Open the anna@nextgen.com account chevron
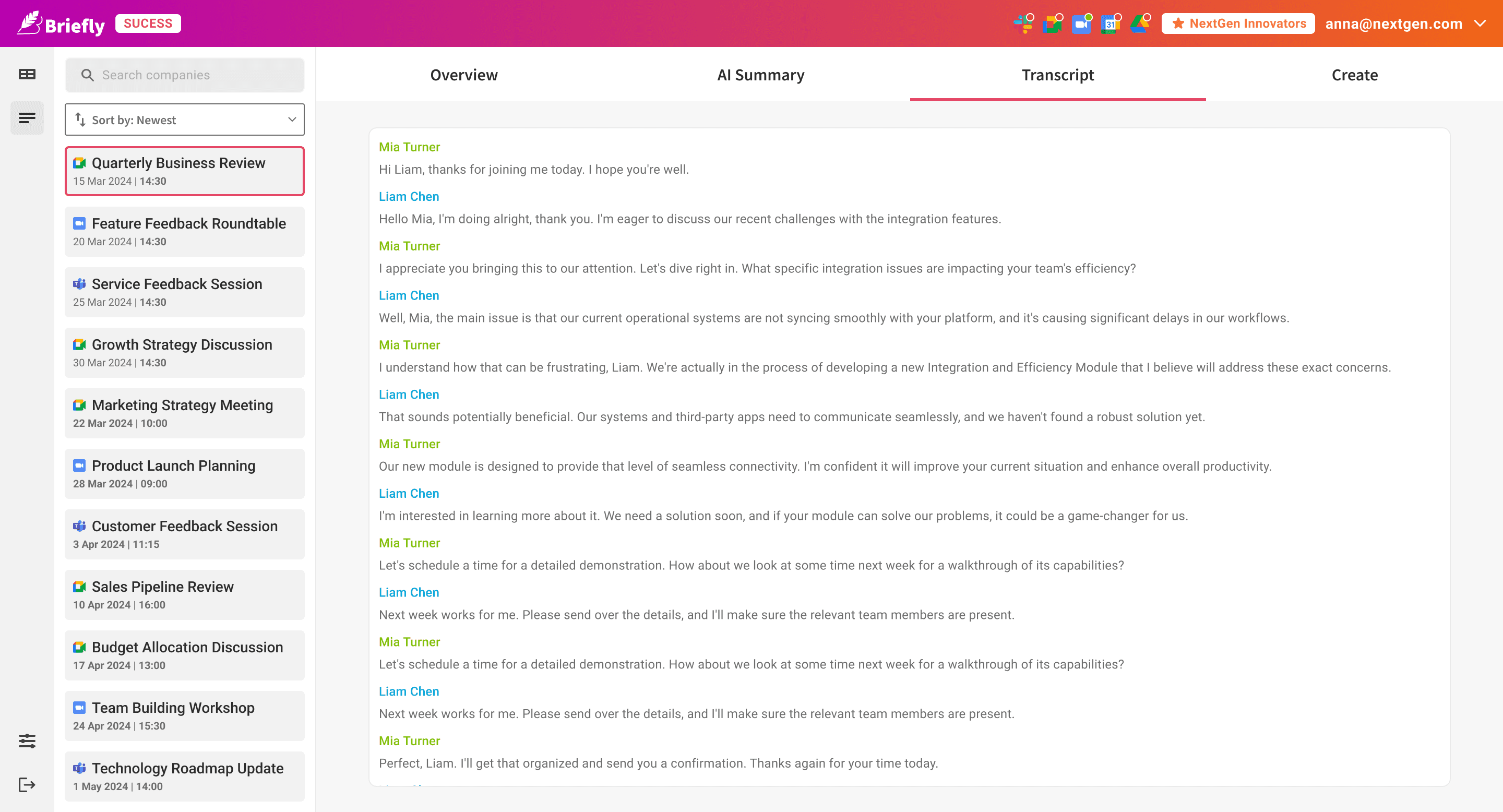The height and width of the screenshot is (812, 1503). 1480,23
